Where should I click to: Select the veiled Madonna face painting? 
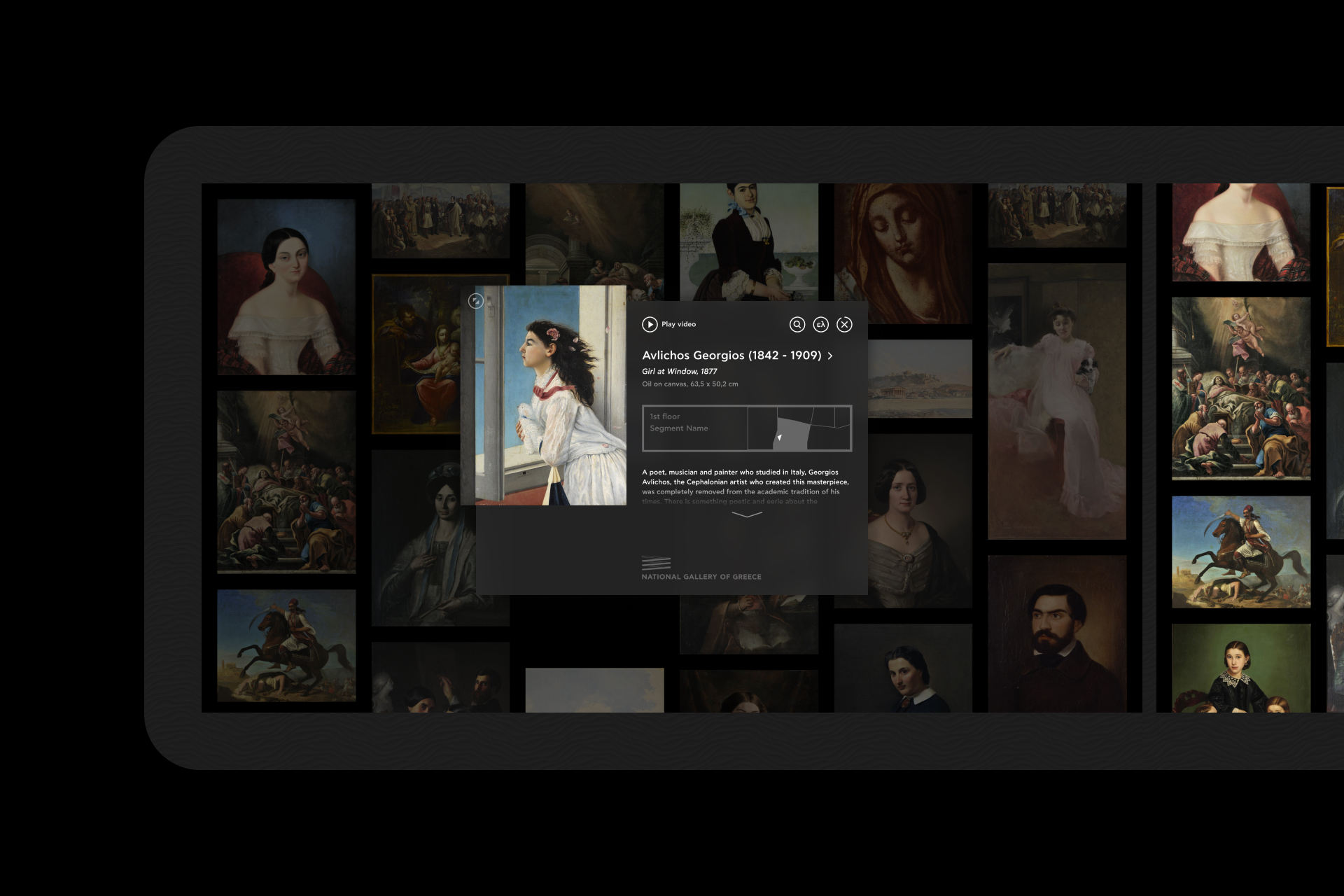(x=903, y=252)
